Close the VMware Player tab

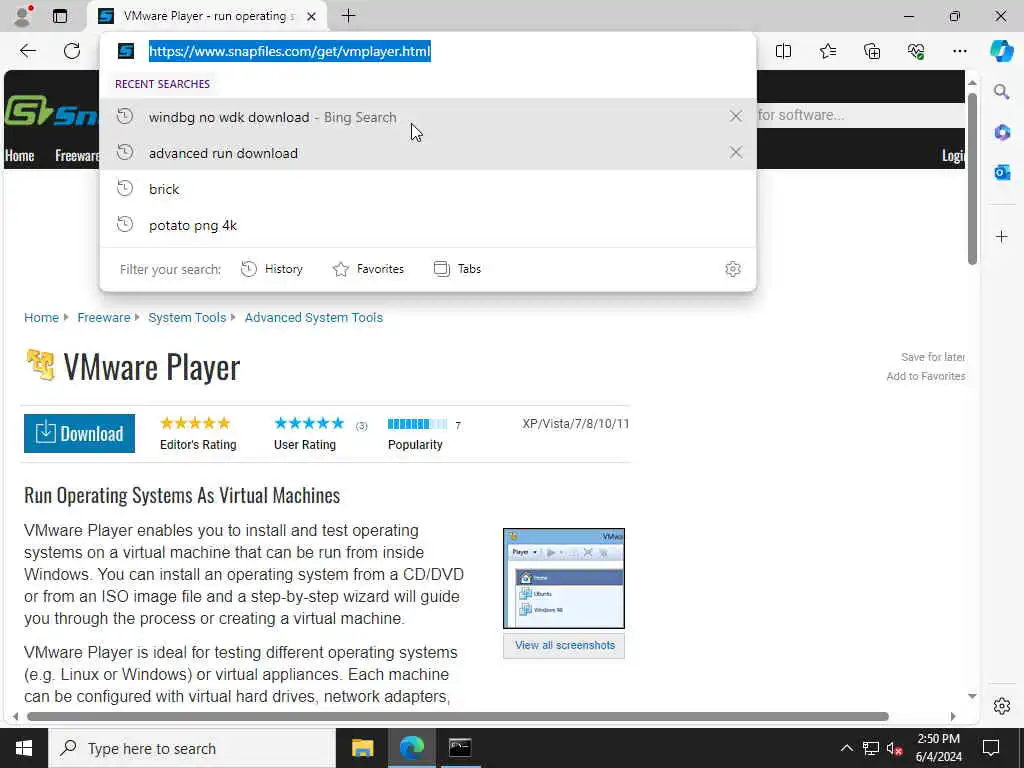click(312, 16)
